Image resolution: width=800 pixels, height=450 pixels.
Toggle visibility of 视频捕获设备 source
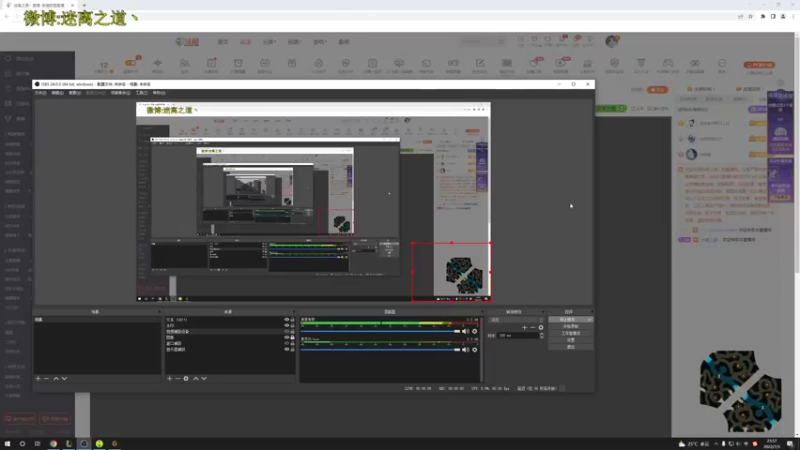click(x=287, y=332)
